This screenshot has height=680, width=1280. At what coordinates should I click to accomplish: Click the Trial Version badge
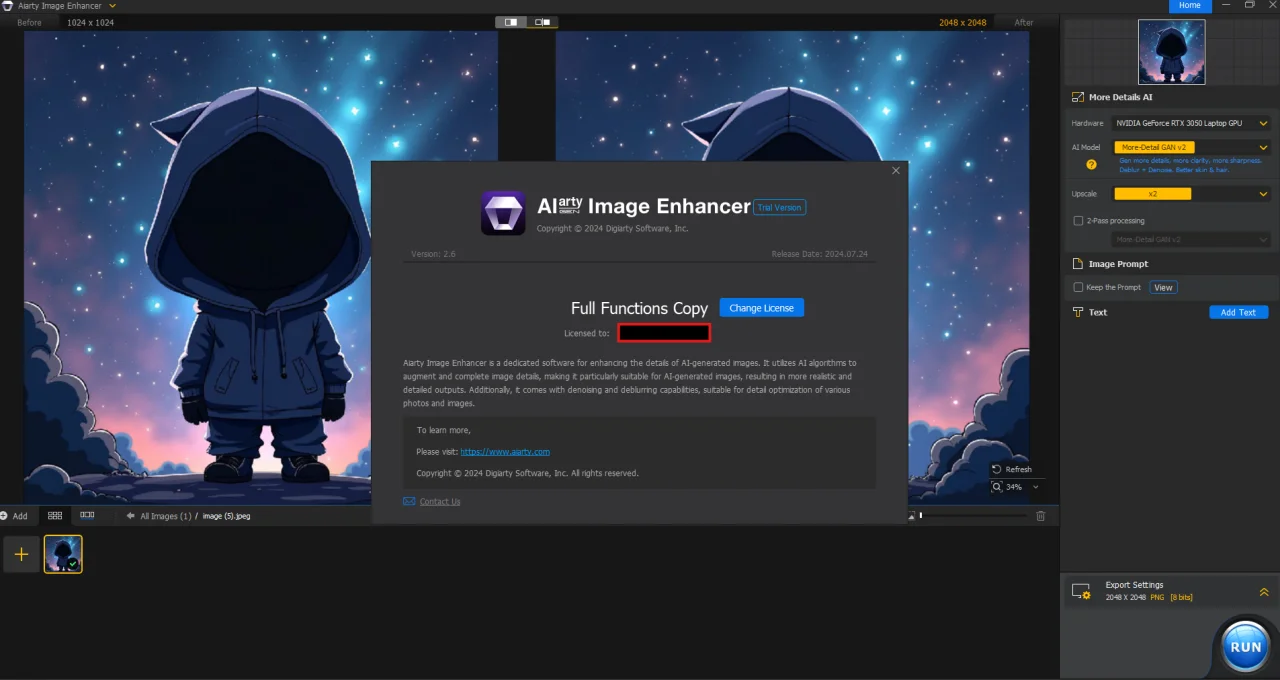[780, 207]
